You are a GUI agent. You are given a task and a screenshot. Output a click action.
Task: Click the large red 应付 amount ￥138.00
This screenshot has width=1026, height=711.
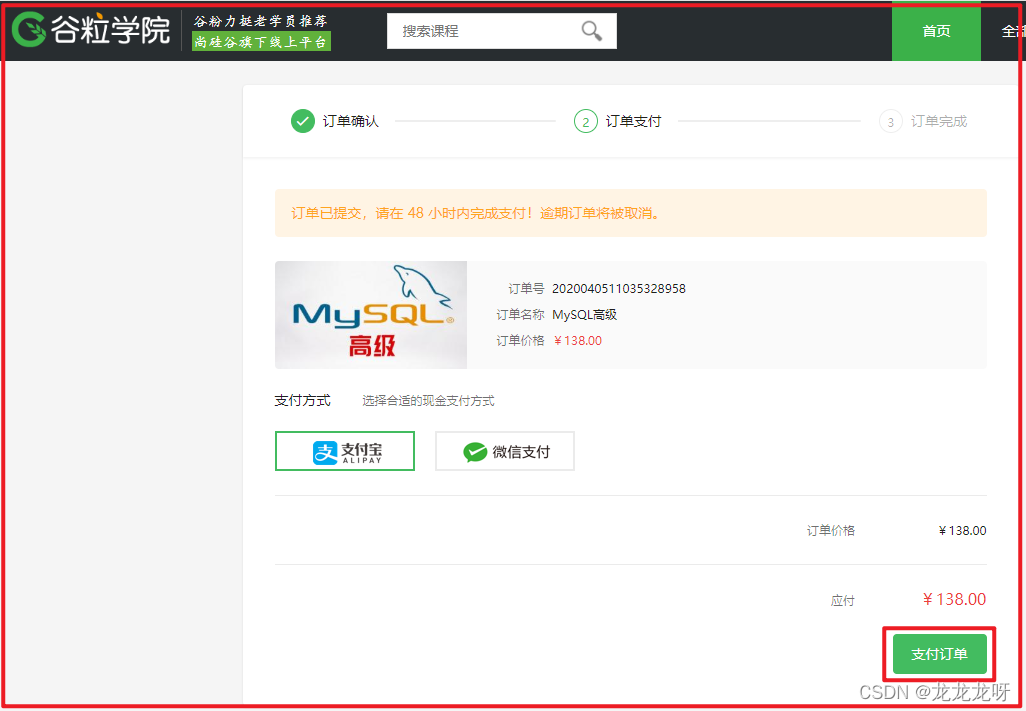[954, 599]
